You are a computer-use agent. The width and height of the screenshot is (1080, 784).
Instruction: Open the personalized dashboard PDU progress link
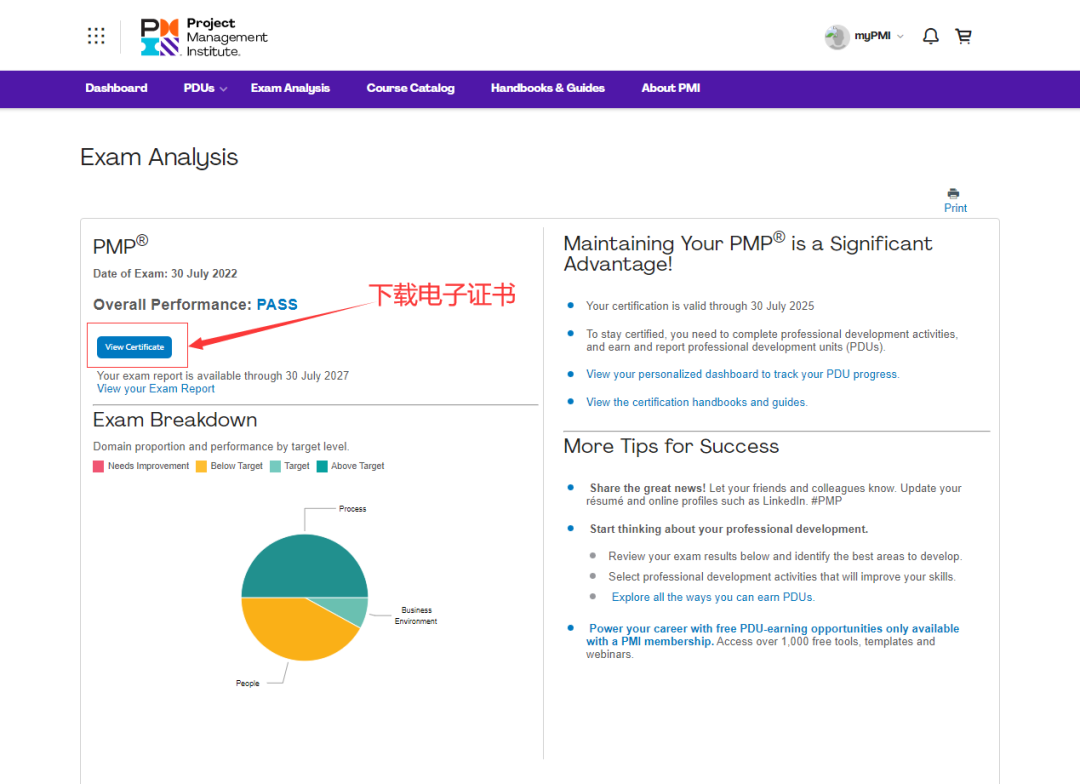(742, 374)
